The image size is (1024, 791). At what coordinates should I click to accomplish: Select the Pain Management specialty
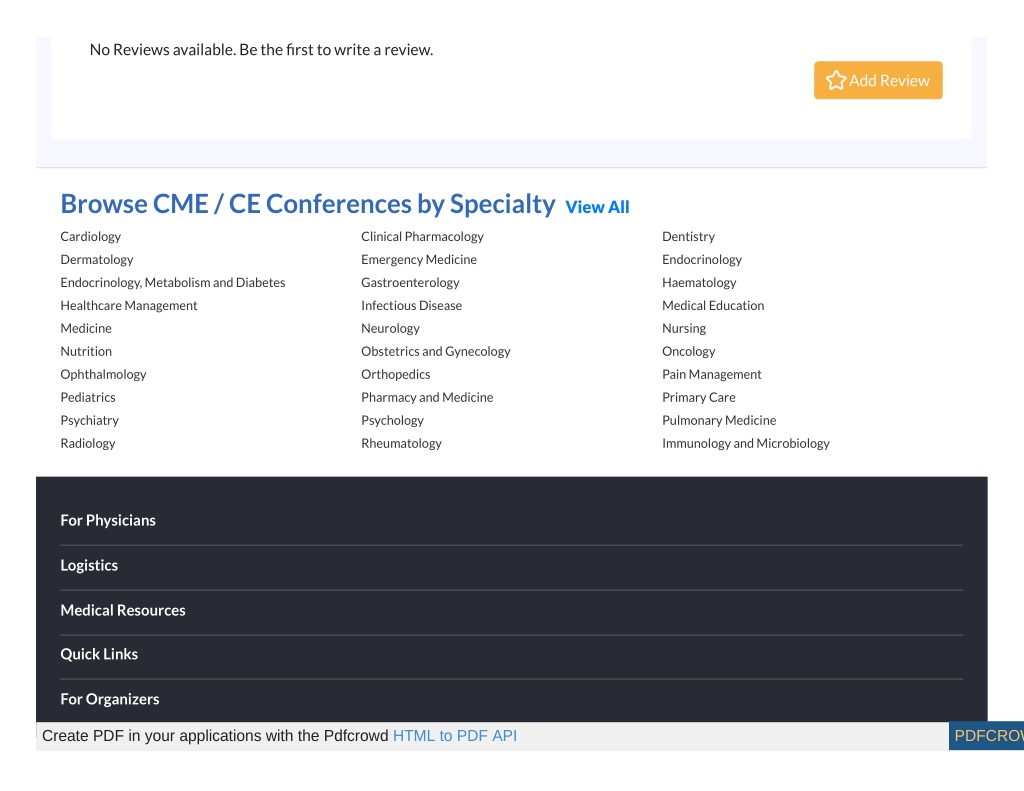[712, 374]
